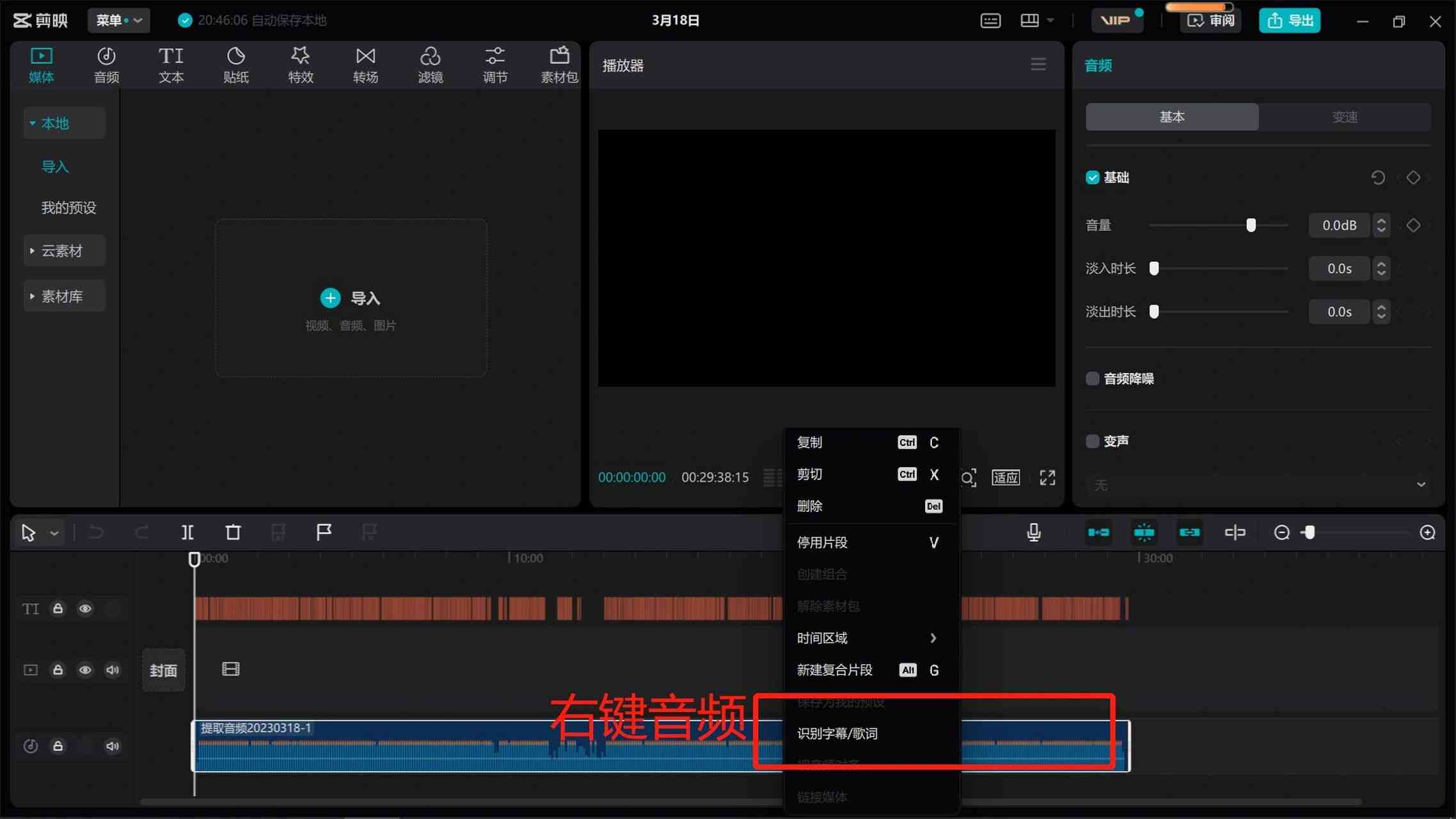Enable 变声 (Voice Change) checkbox
Viewport: 1456px width, 819px height.
(1093, 441)
